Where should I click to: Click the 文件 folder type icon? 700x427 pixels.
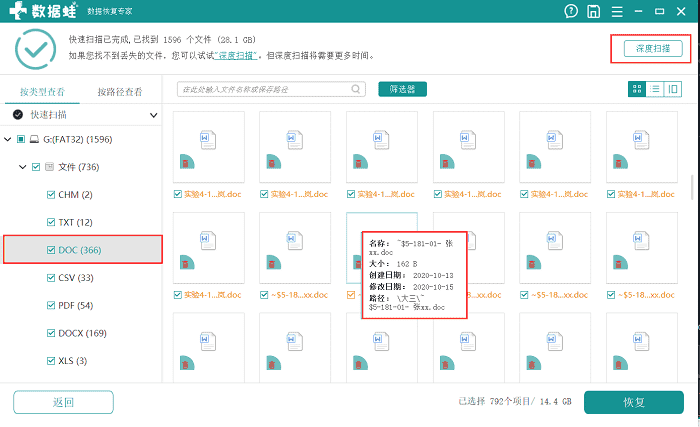50,167
